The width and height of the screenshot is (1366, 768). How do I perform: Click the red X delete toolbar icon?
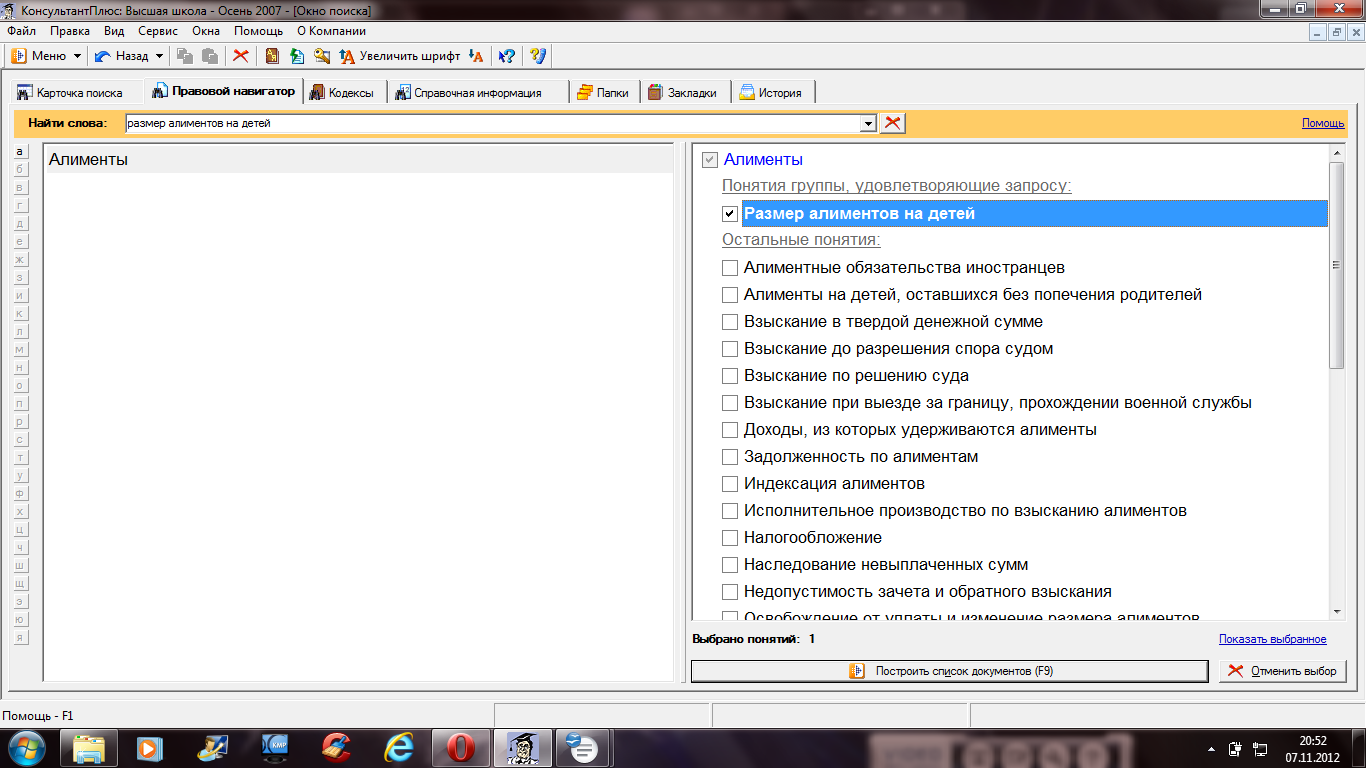pos(241,56)
